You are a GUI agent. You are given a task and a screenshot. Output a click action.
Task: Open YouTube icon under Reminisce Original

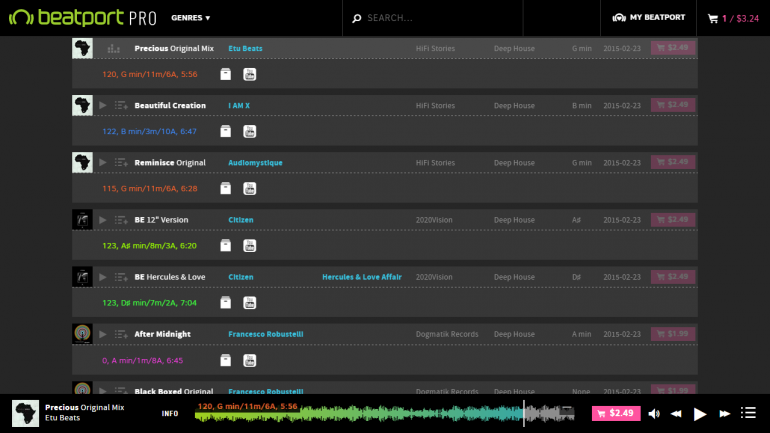pos(249,189)
